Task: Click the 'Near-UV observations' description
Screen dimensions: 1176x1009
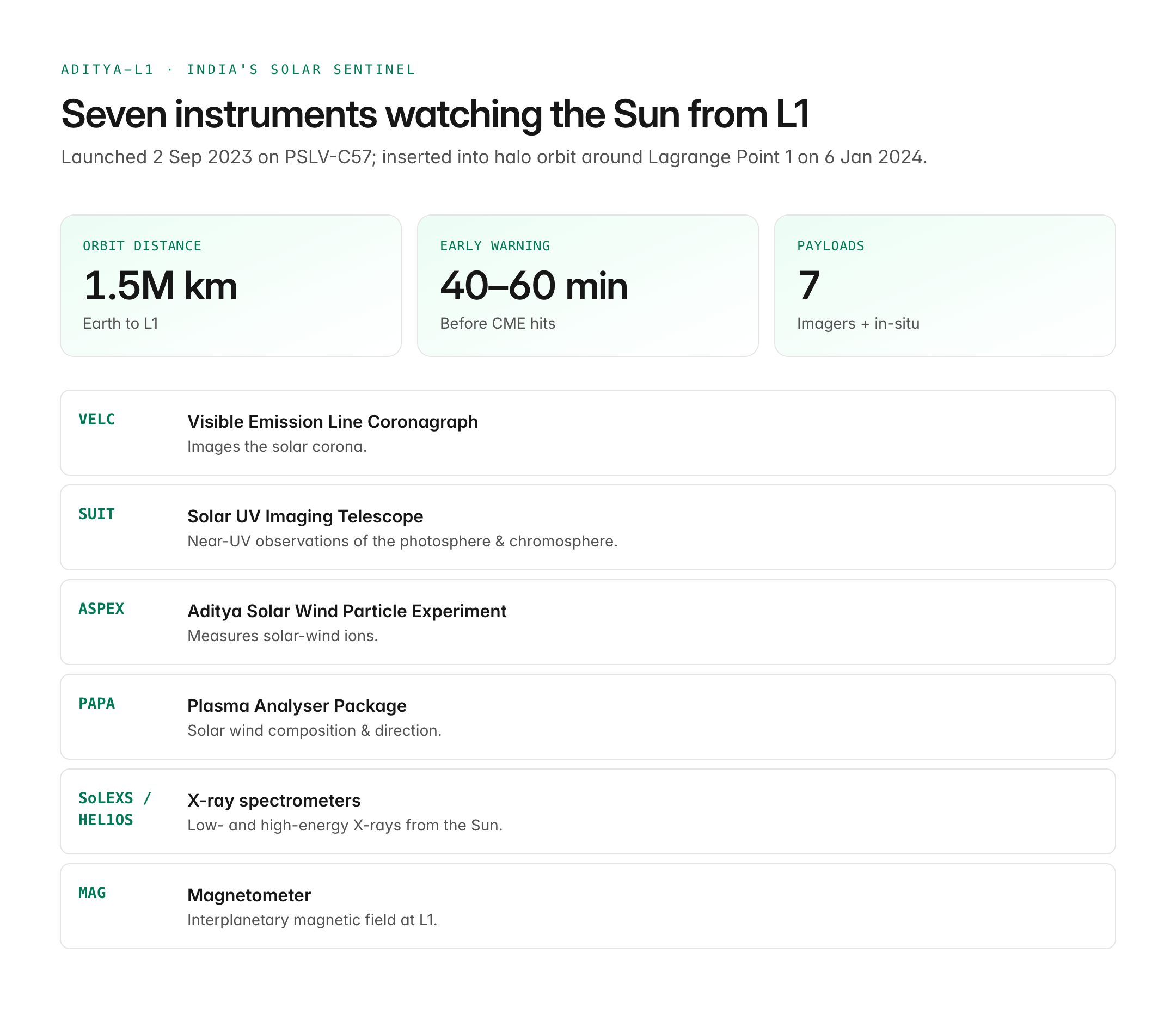Action: pyautogui.click(x=402, y=542)
